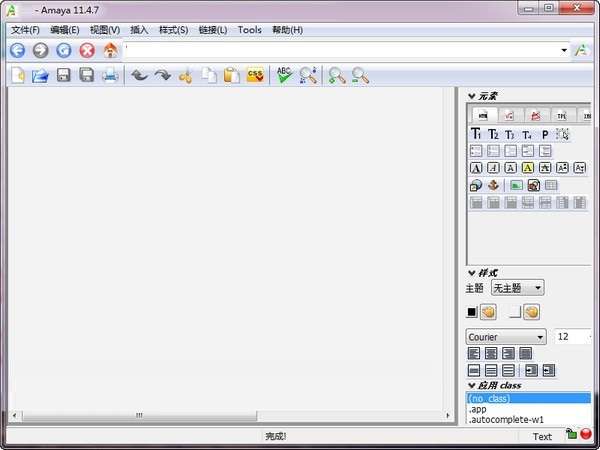Open the 编辑(E) menu
The height and width of the screenshot is (450, 600).
(x=65, y=30)
